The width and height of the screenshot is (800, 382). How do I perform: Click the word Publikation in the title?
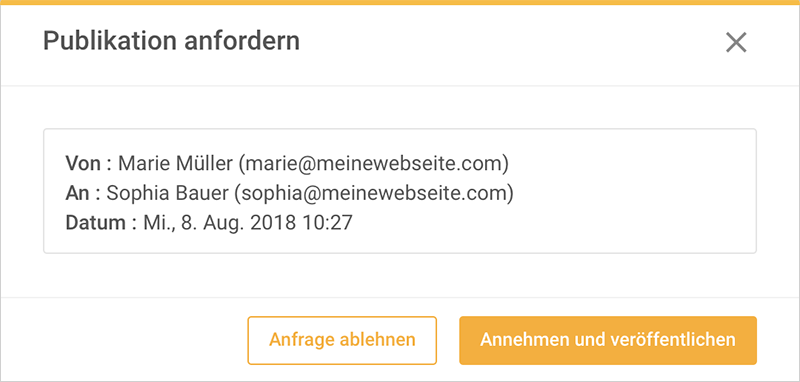111,41
